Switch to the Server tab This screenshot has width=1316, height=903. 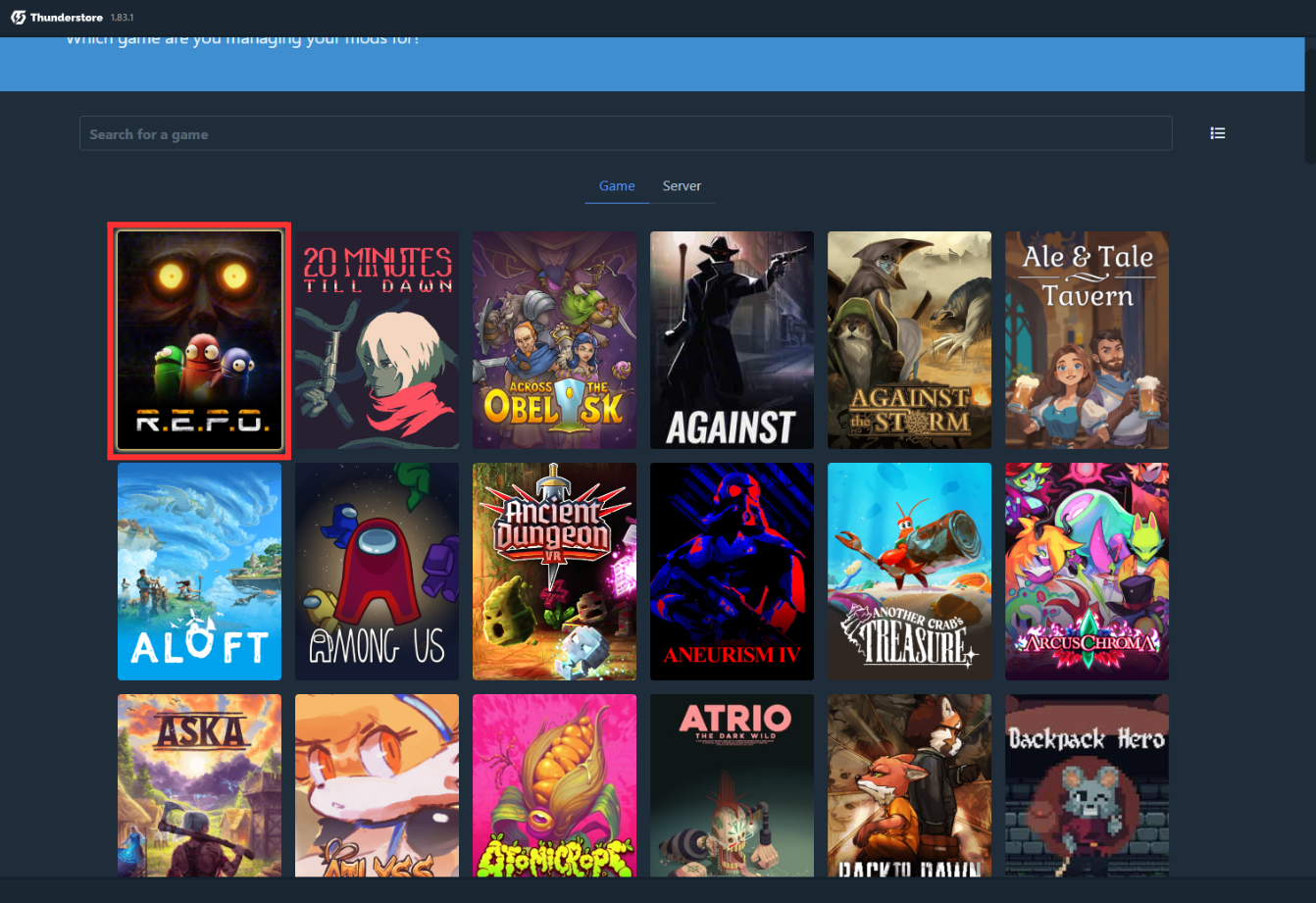[x=682, y=186]
